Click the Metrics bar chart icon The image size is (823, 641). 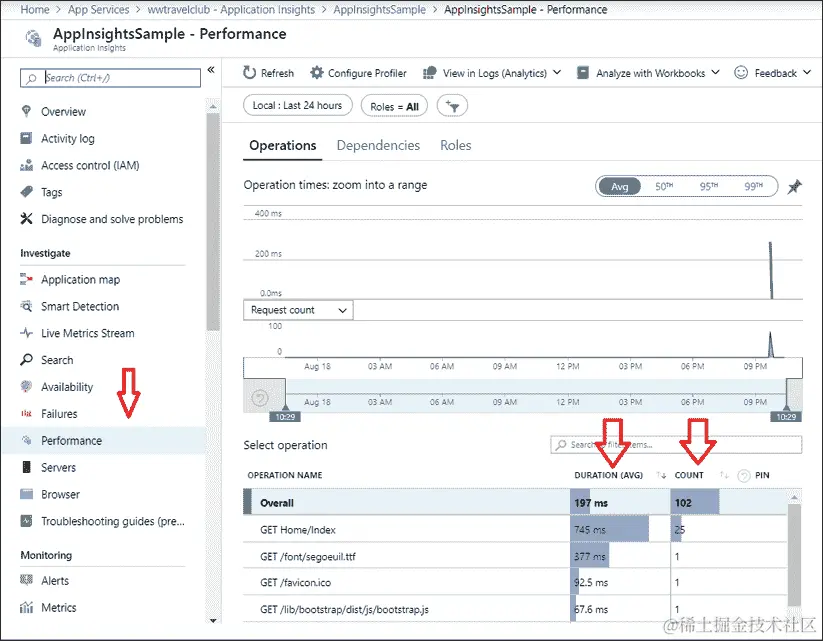(x=26, y=607)
